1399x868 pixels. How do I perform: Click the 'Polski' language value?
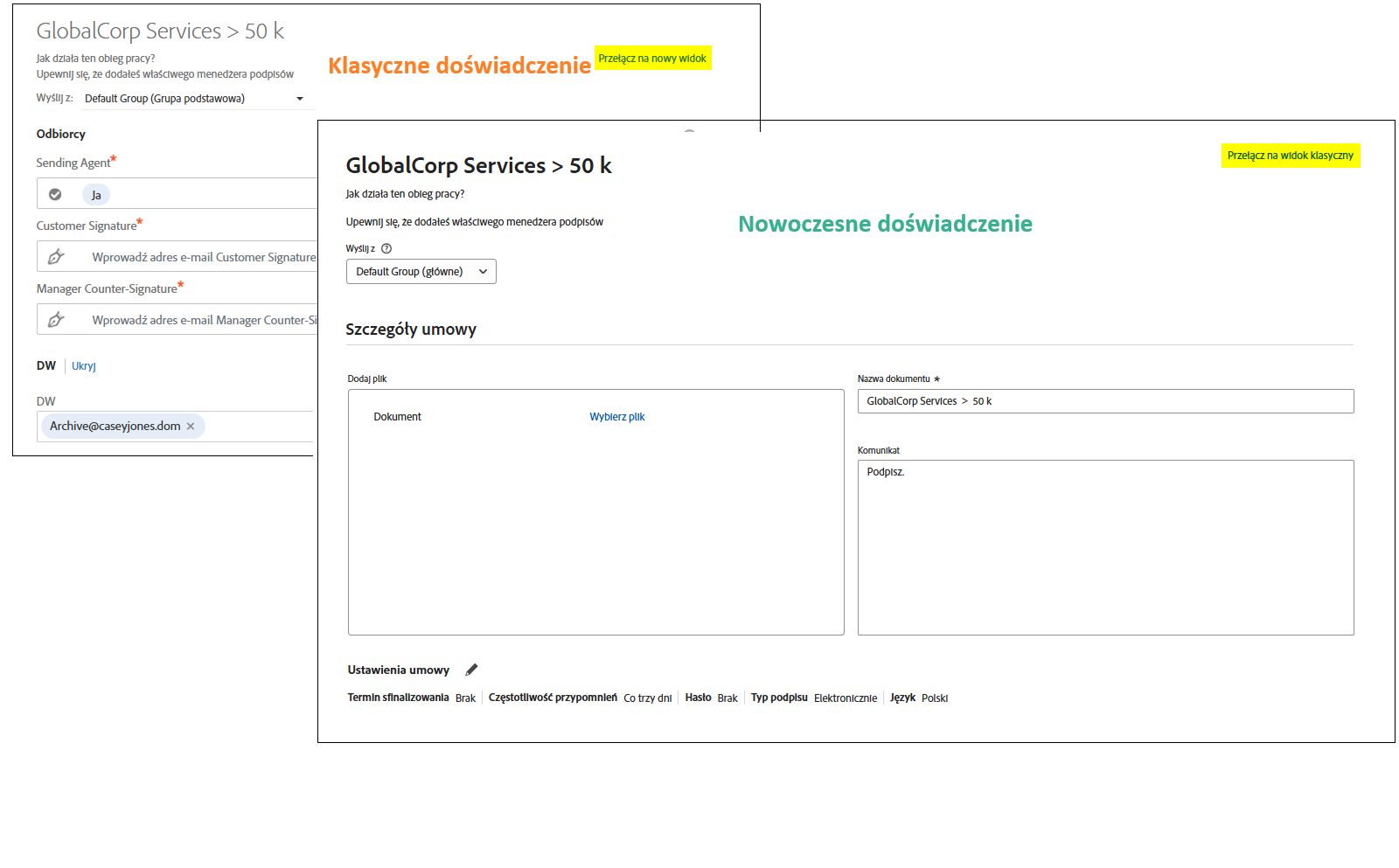point(935,698)
